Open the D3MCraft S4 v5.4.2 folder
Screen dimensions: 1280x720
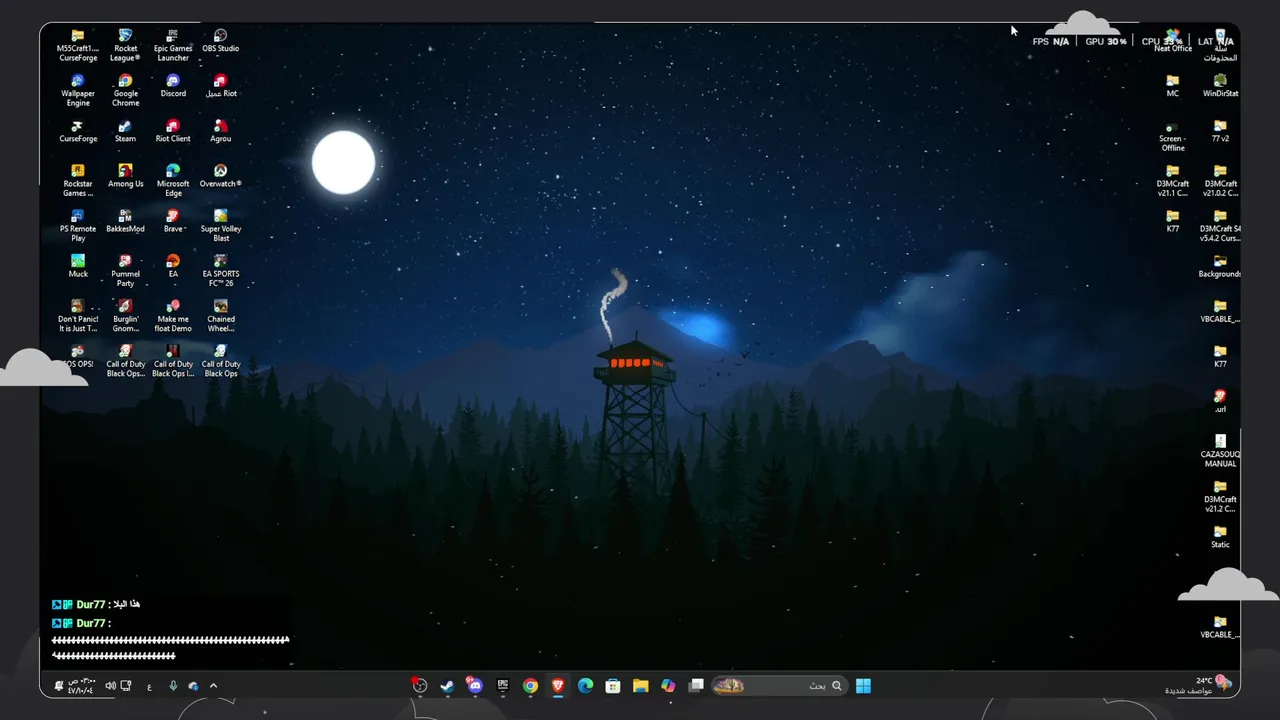click(1220, 225)
